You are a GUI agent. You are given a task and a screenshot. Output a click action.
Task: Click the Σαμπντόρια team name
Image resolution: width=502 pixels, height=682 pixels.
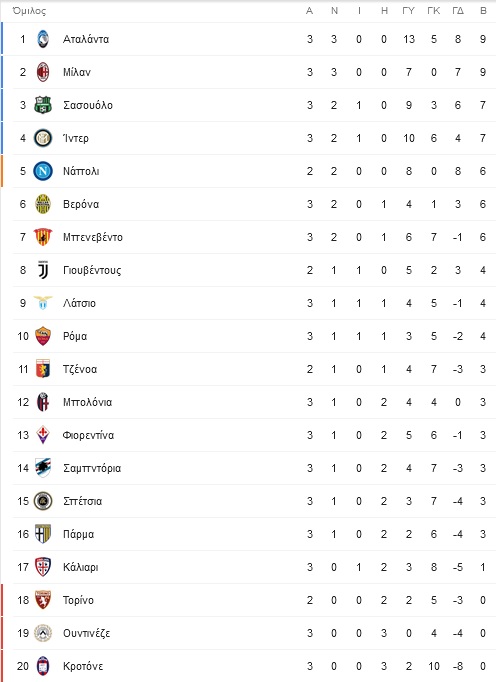(x=92, y=468)
